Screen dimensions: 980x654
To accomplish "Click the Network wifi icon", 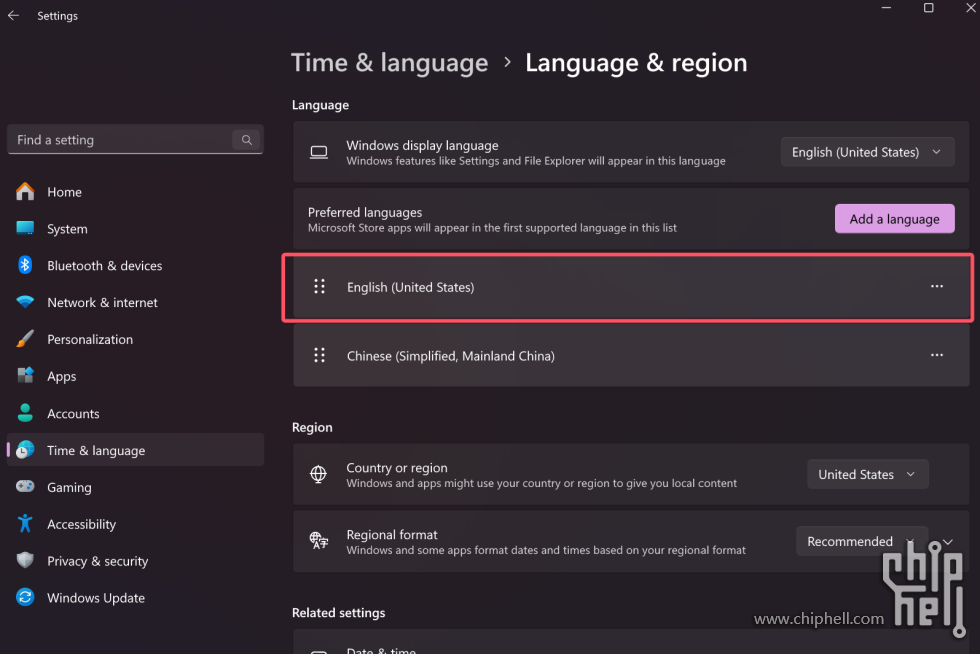I will pos(25,302).
